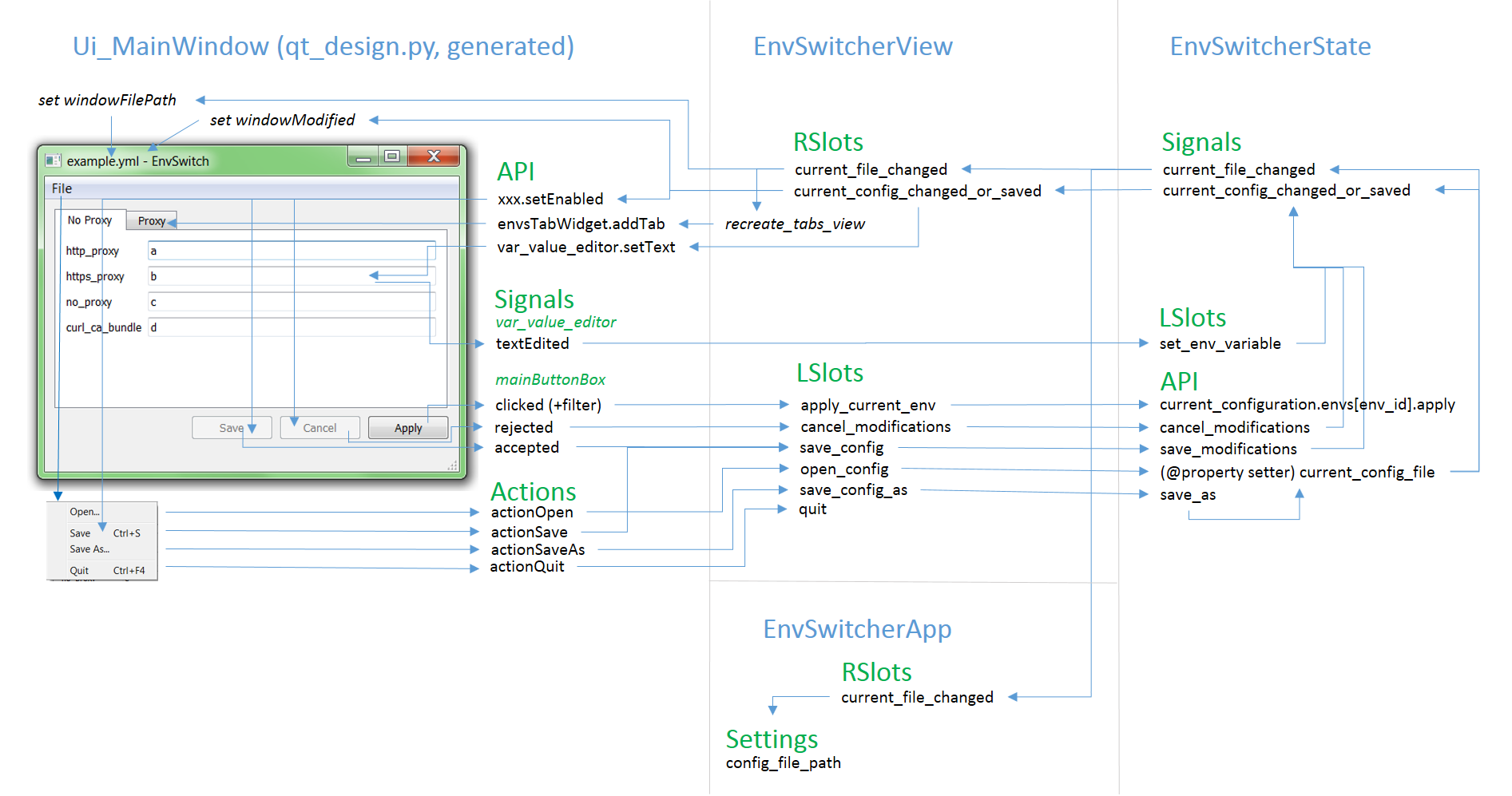Click 'current_file_changed' under EnvSwitcherView RSlots
The width and height of the screenshot is (1512, 796).
[871, 169]
